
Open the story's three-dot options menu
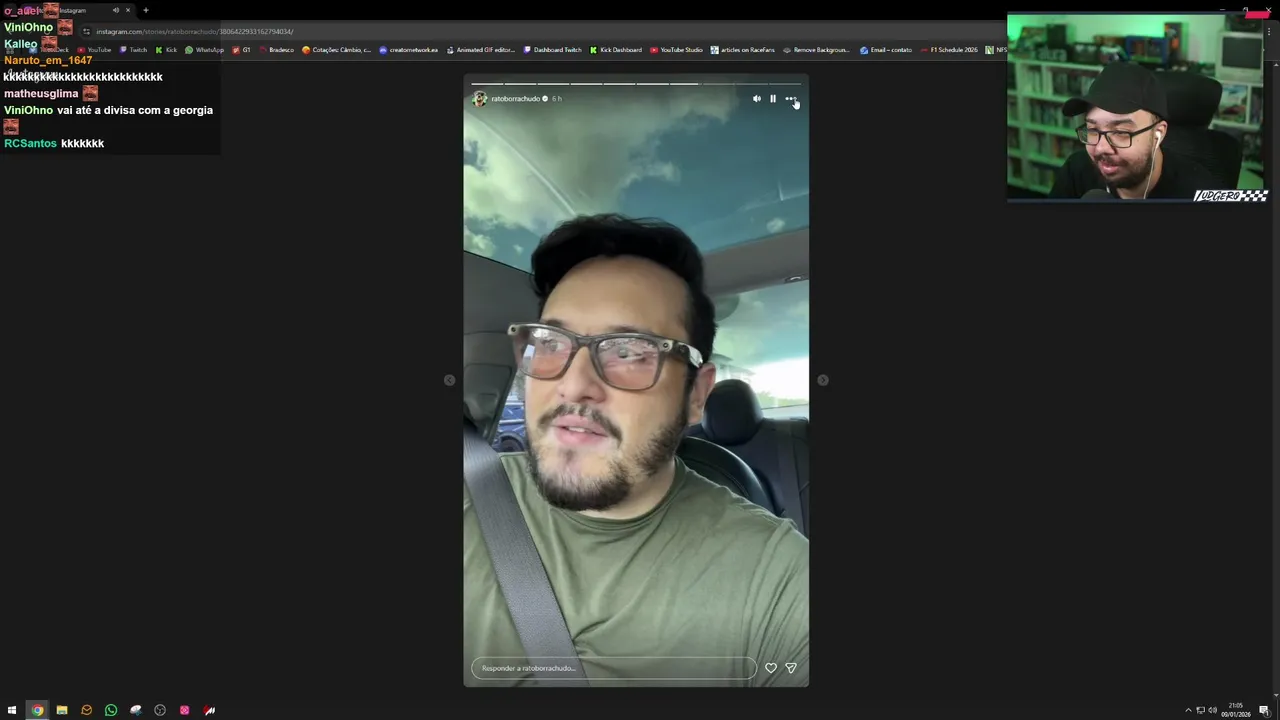point(790,99)
